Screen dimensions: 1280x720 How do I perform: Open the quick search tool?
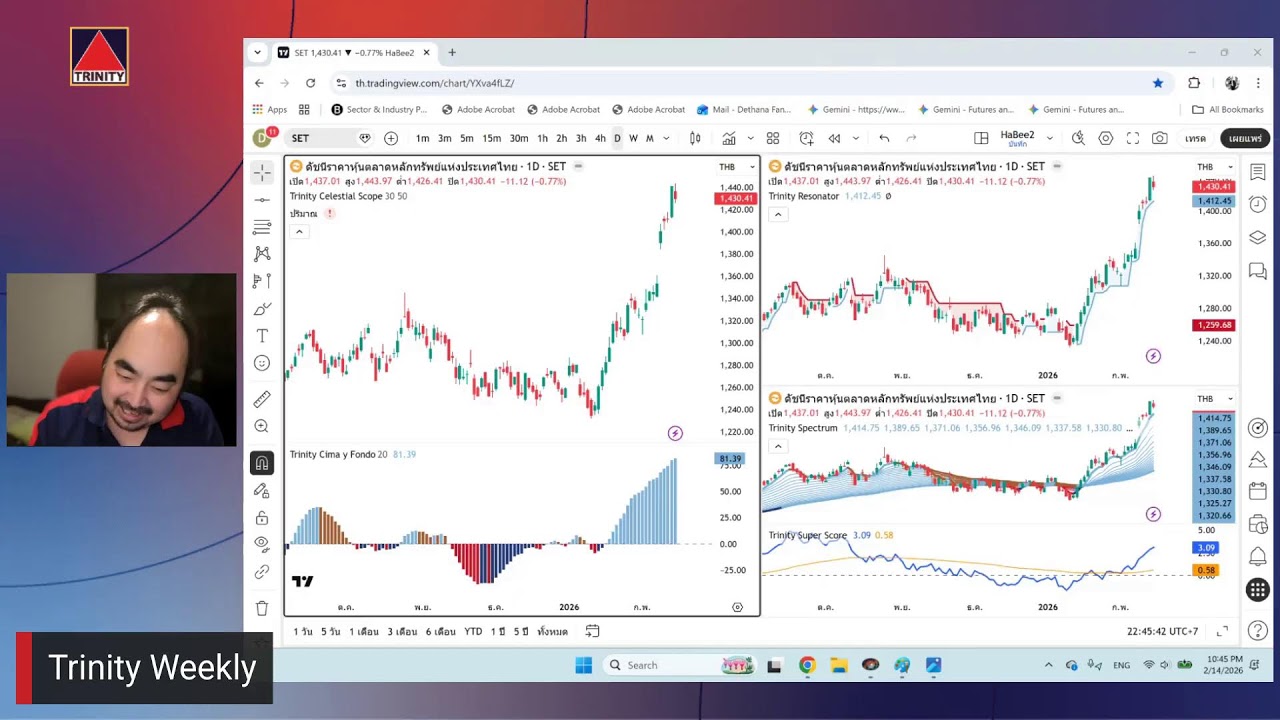(1078, 138)
